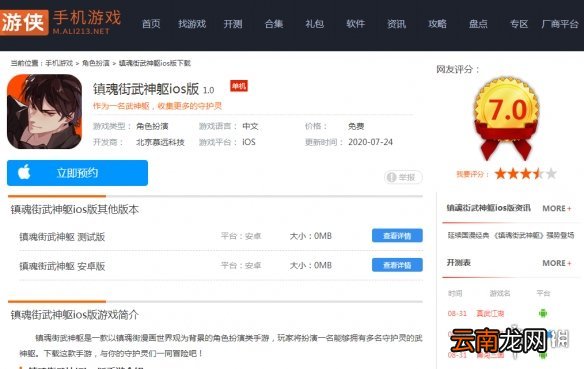Image resolution: width=584 pixels, height=369 pixels.
Task: Click the Apple logo on the reserve button
Action: (x=24, y=172)
